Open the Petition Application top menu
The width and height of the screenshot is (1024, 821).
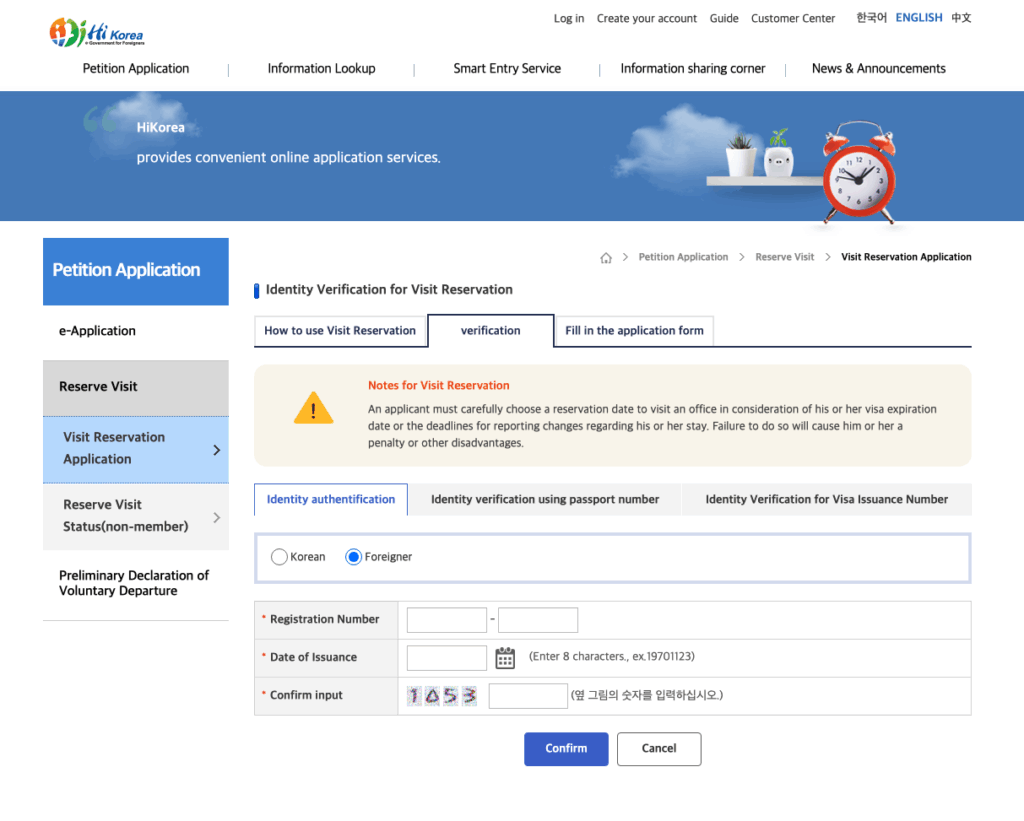[136, 69]
